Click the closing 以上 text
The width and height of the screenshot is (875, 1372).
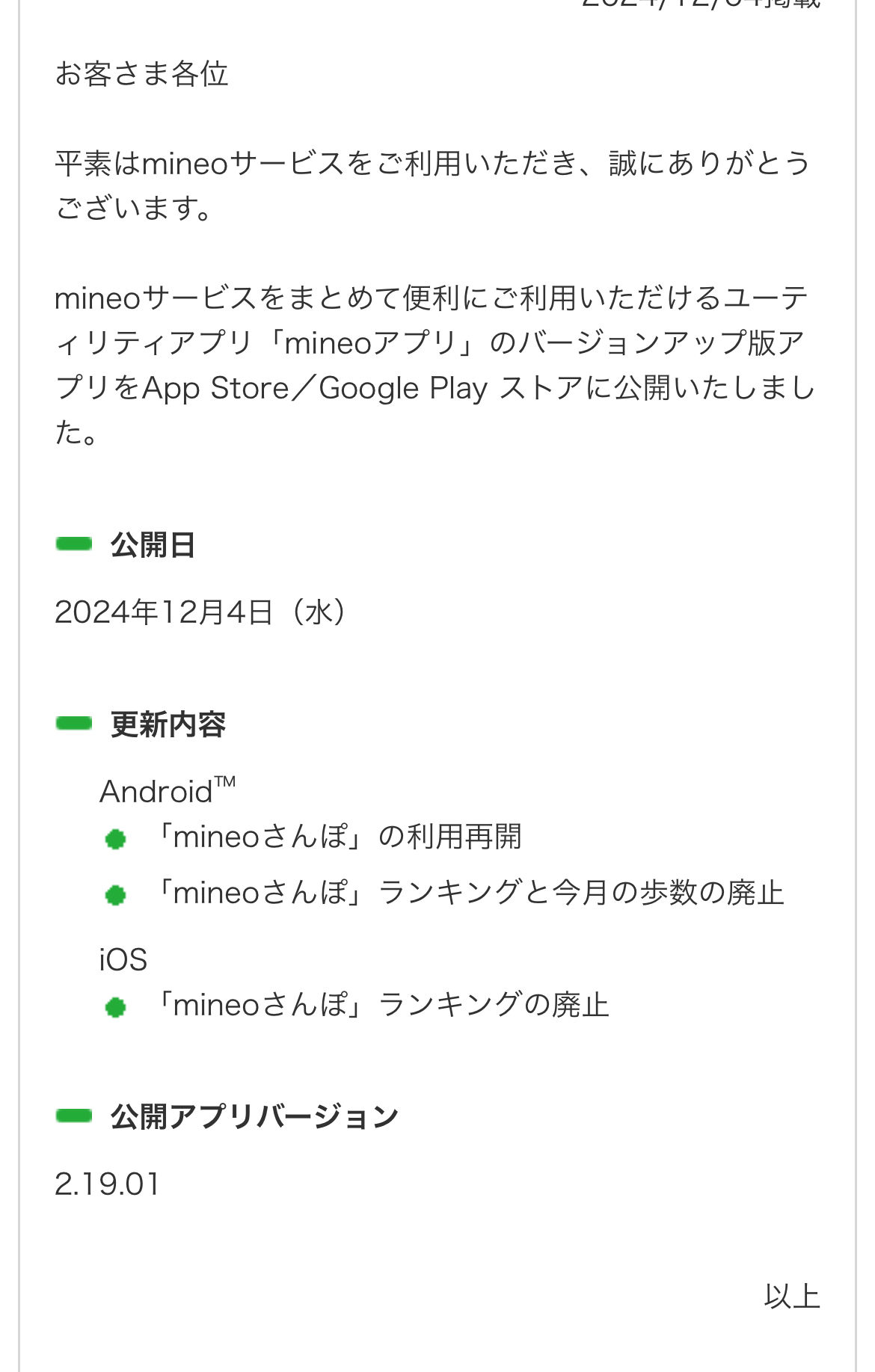pyautogui.click(x=791, y=1296)
